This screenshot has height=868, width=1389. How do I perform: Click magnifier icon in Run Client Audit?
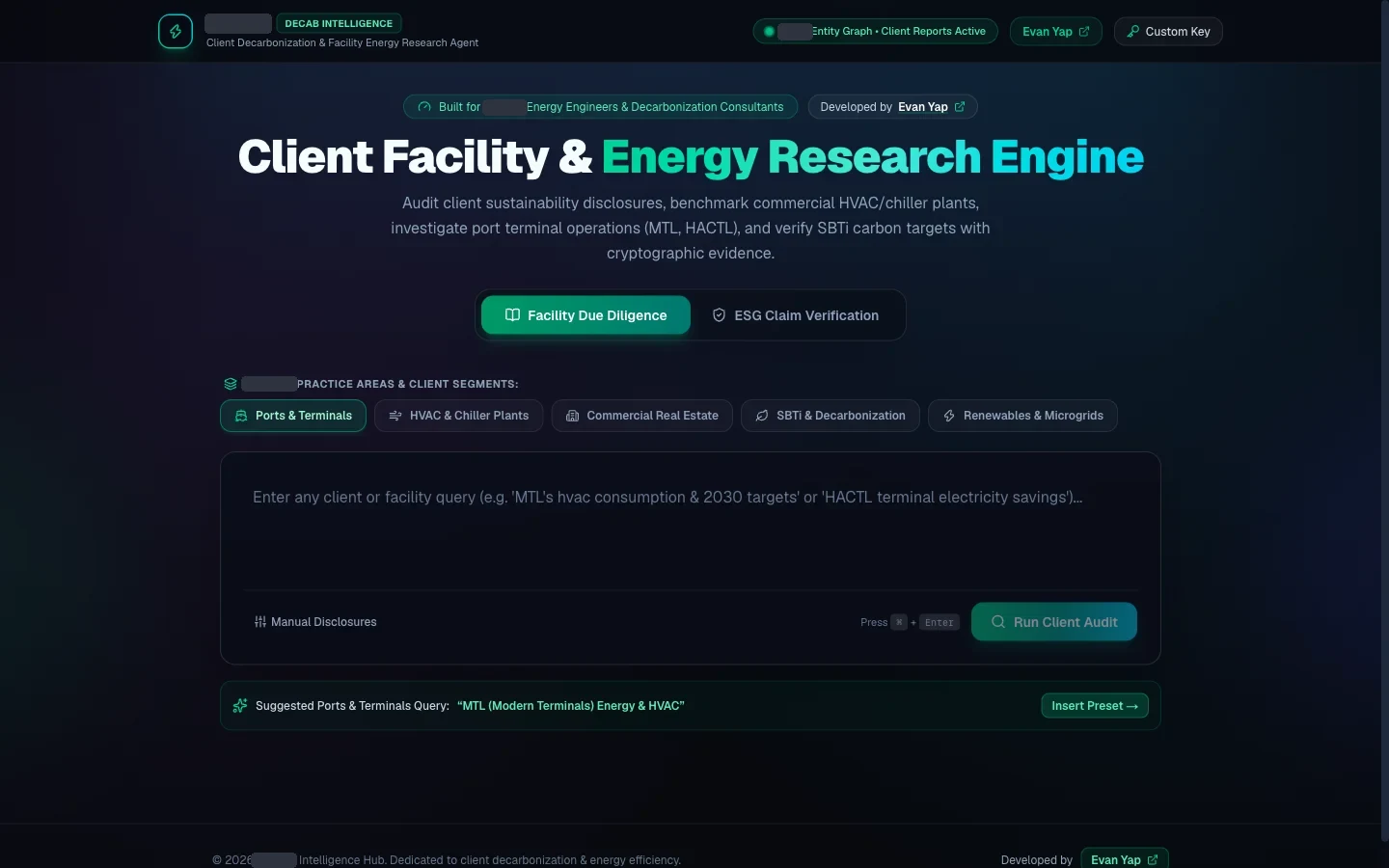[998, 622]
